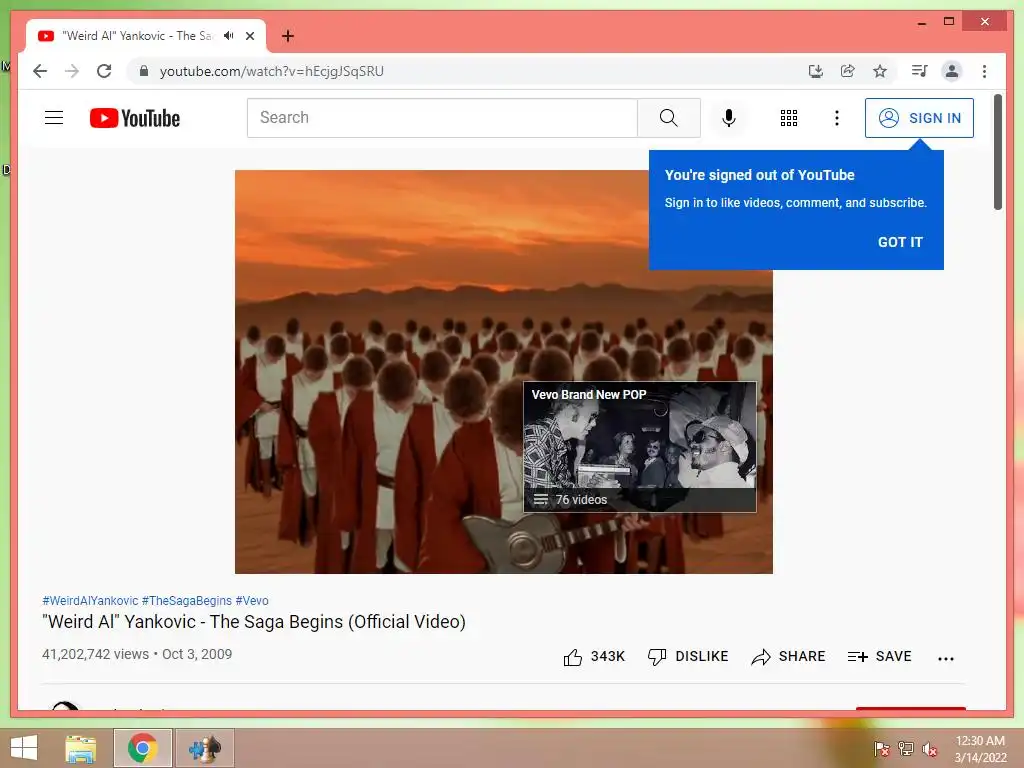Like the video with thumbs up
1024x768 pixels.
click(x=594, y=657)
